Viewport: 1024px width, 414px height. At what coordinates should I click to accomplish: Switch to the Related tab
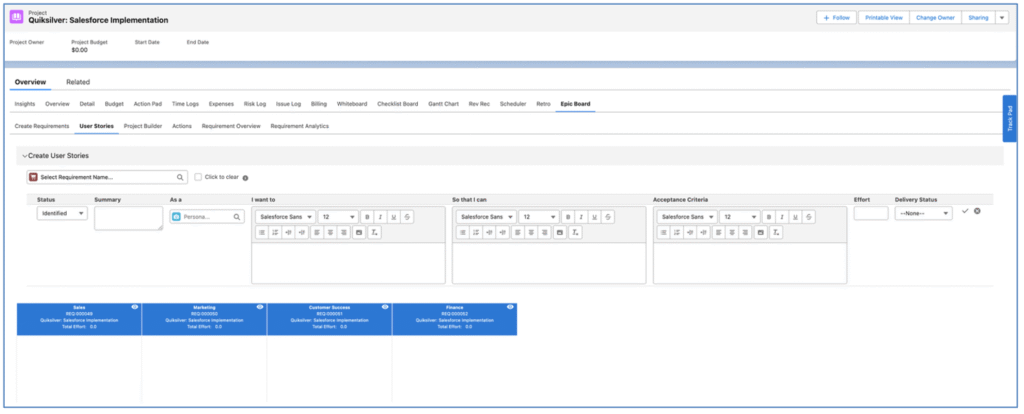click(x=78, y=82)
